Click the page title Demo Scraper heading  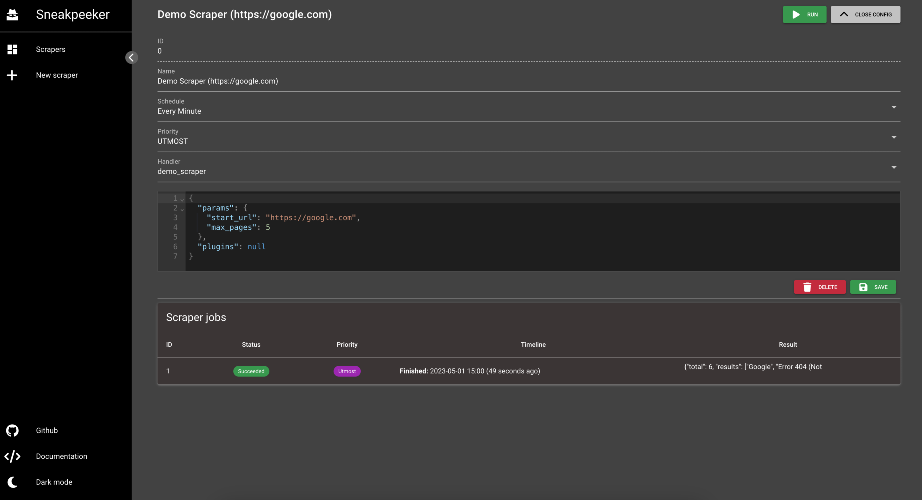pyautogui.click(x=245, y=15)
